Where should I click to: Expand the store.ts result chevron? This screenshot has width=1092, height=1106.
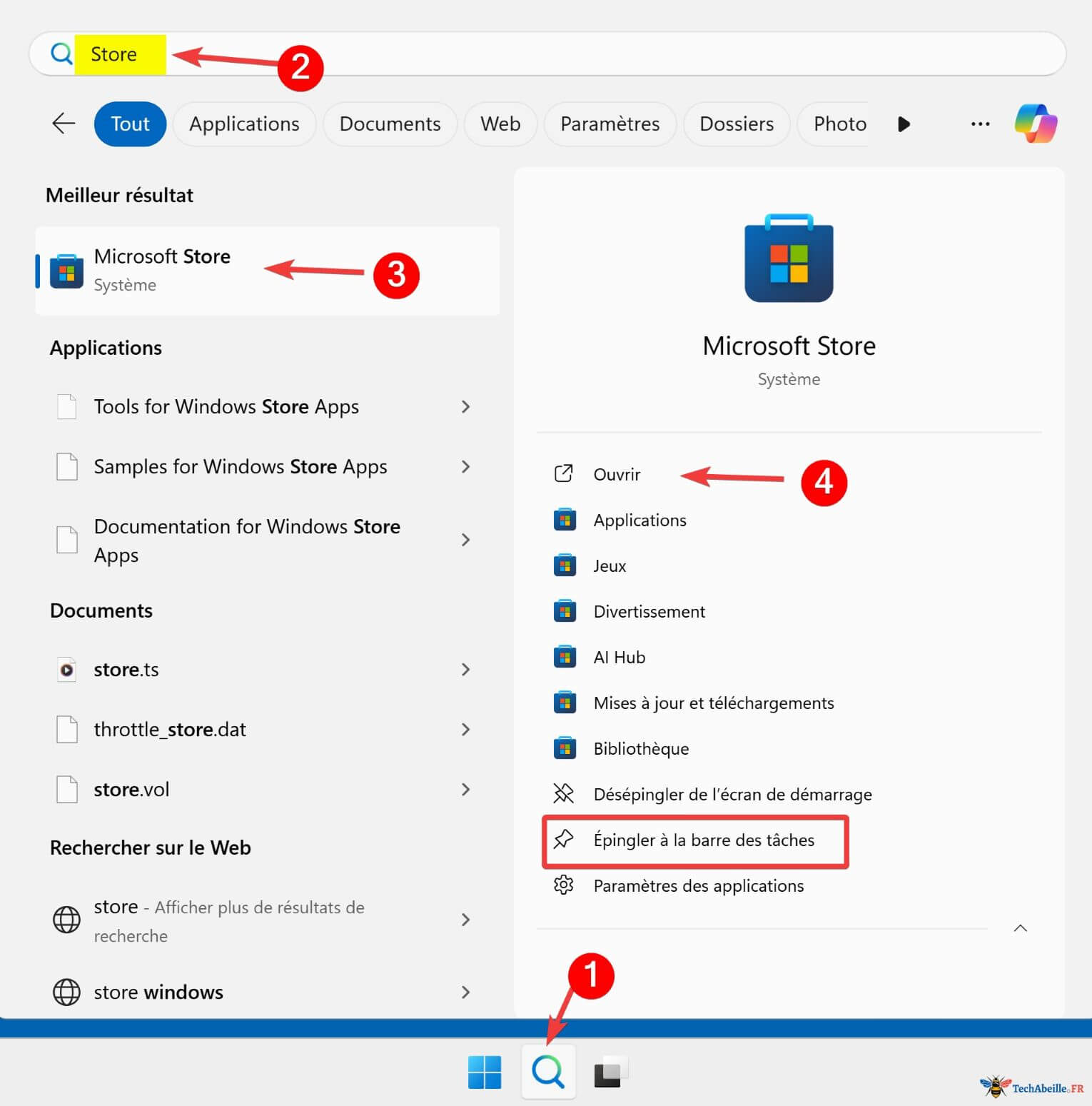[465, 669]
